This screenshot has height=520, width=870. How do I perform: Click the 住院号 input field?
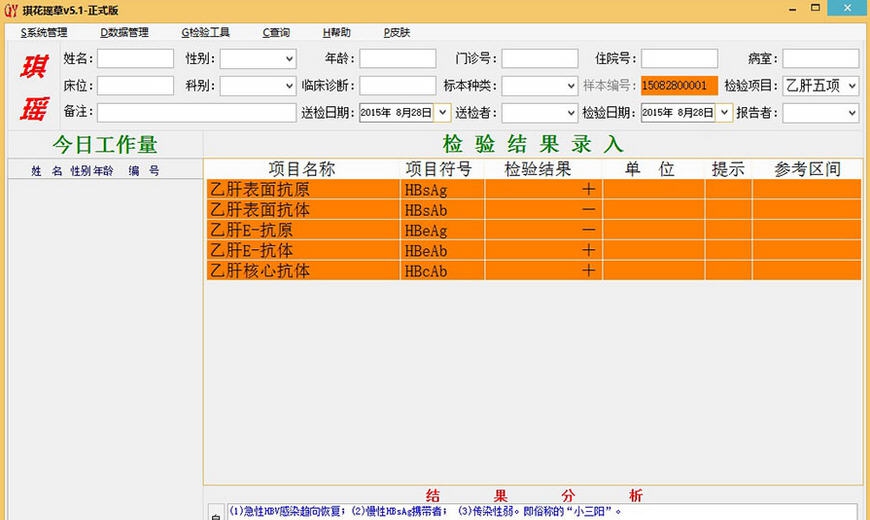tap(679, 58)
